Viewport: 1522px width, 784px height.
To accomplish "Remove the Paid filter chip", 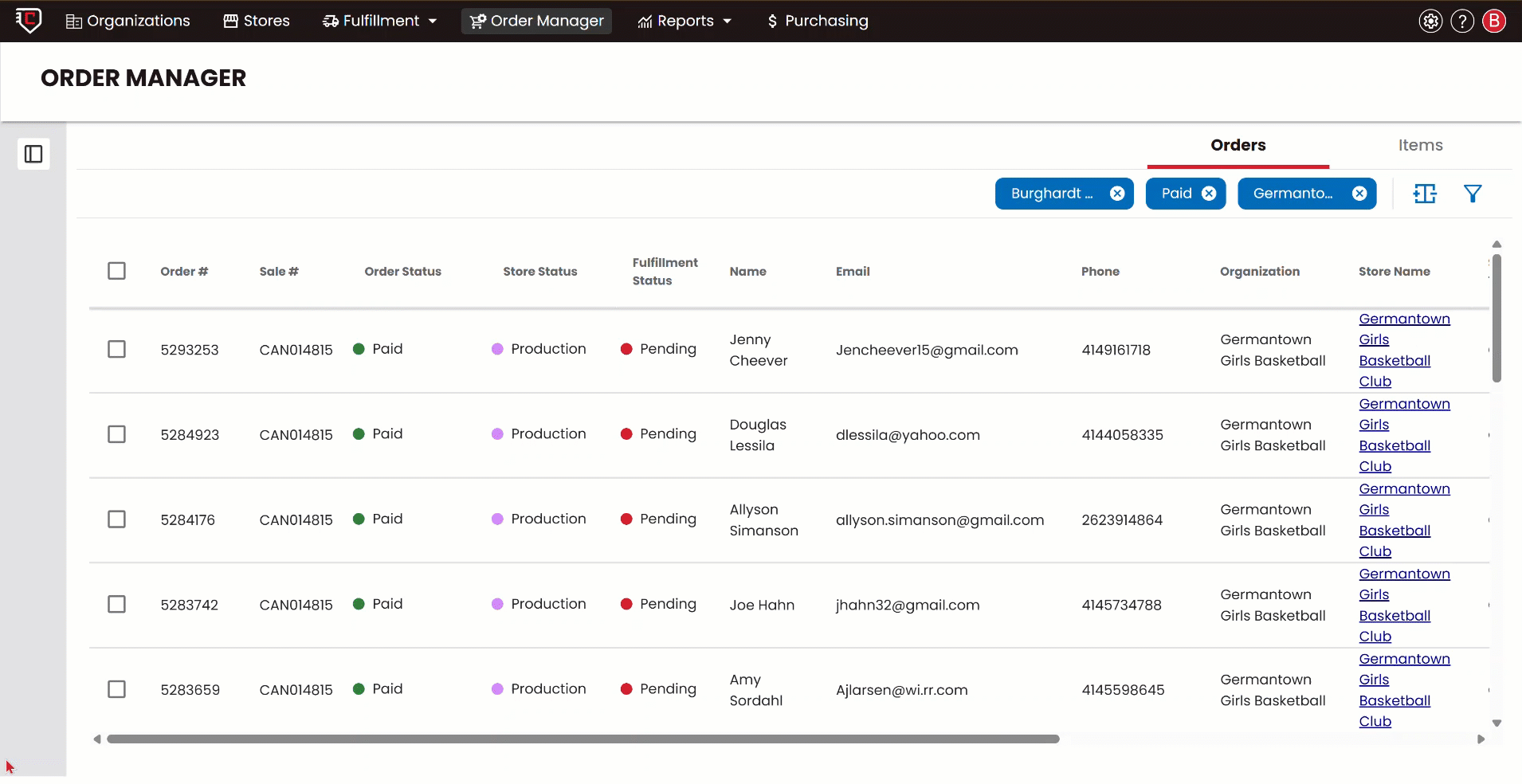I will [1209, 194].
